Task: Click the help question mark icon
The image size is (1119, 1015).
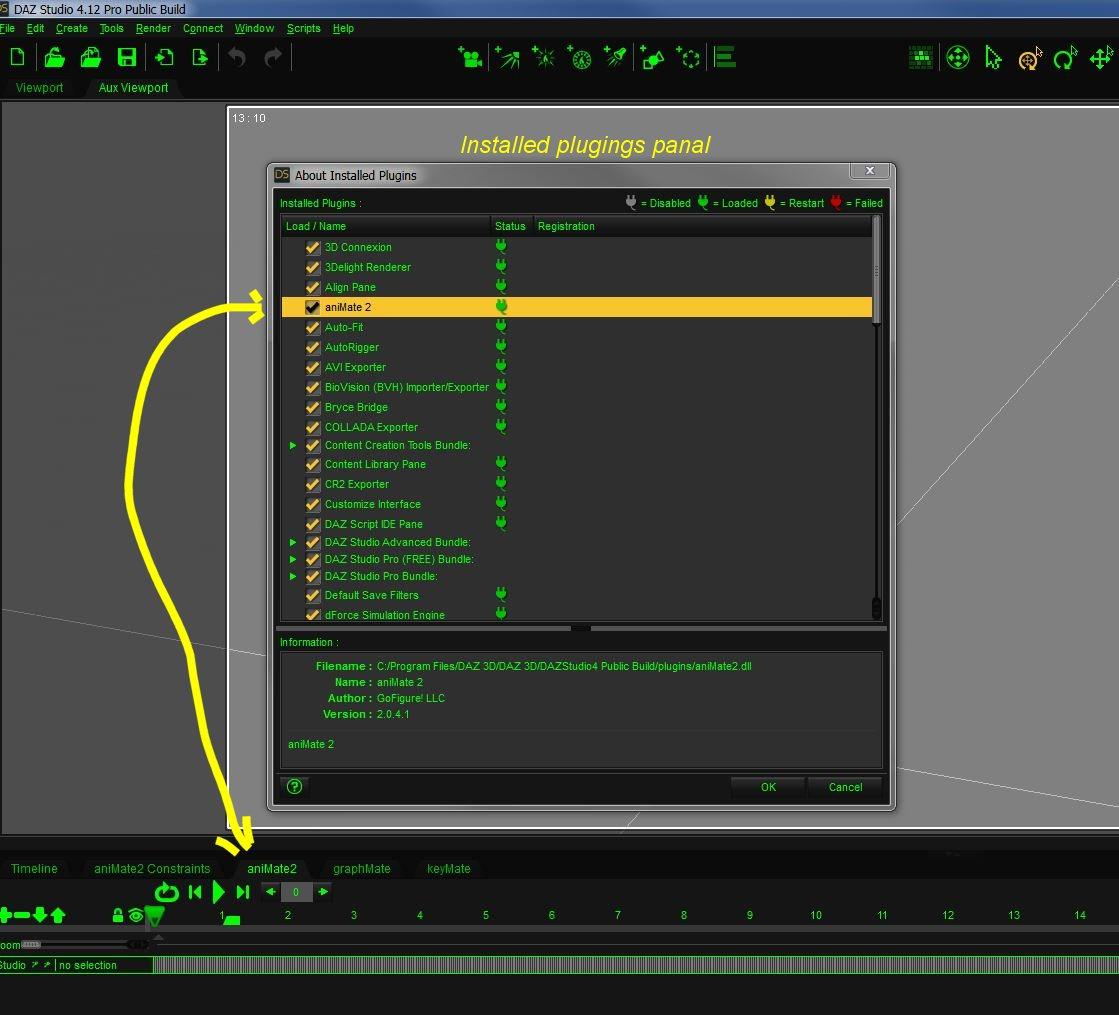Action: 295,787
